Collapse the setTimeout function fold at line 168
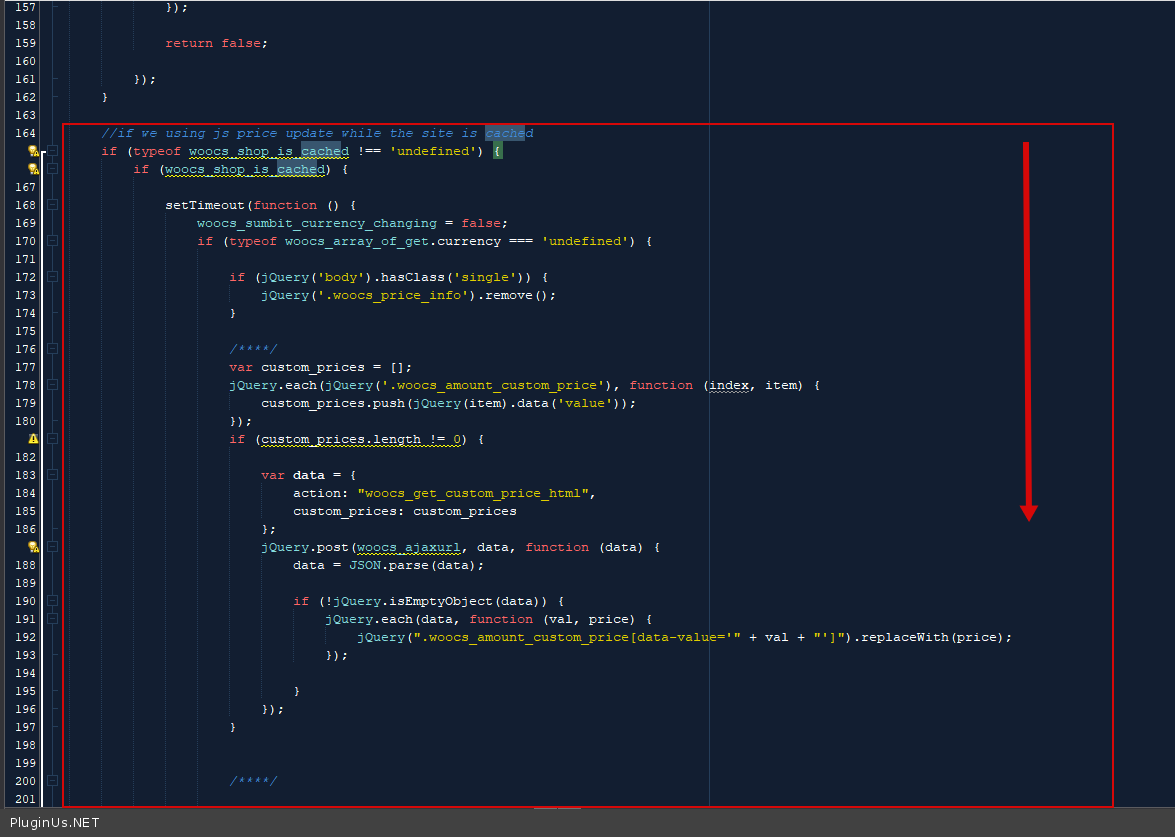Image resolution: width=1175 pixels, height=837 pixels. tap(52, 205)
